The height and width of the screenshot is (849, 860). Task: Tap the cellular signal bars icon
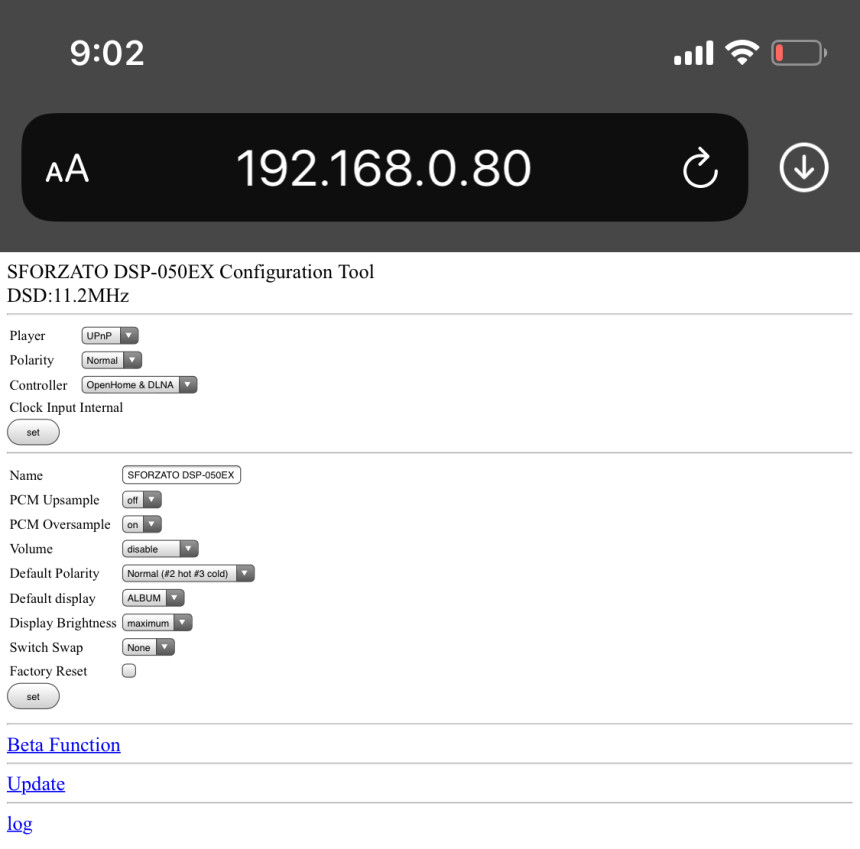point(693,53)
